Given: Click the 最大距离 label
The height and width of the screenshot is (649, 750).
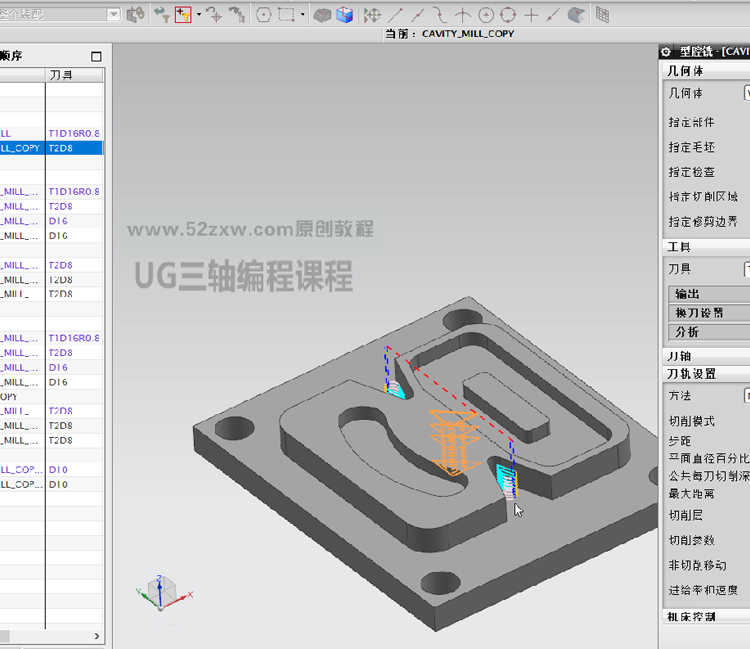Looking at the screenshot, I should tap(691, 493).
